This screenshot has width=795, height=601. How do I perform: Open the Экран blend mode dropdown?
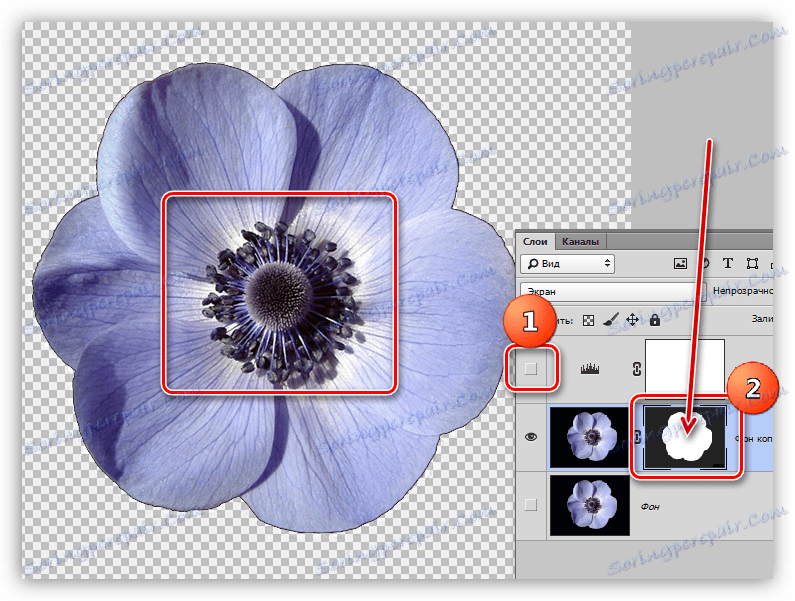click(x=612, y=292)
